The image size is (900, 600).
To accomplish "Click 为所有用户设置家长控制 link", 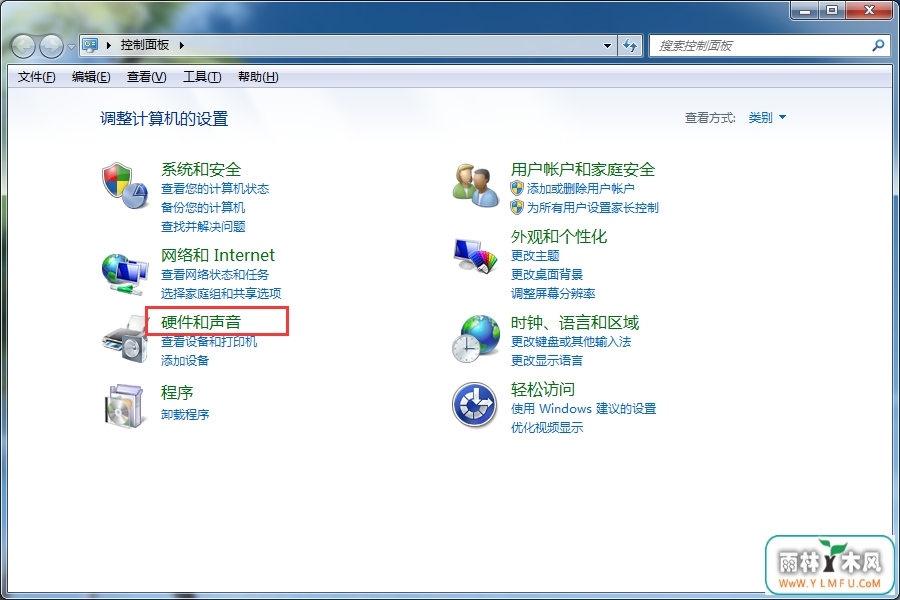I will [x=592, y=207].
